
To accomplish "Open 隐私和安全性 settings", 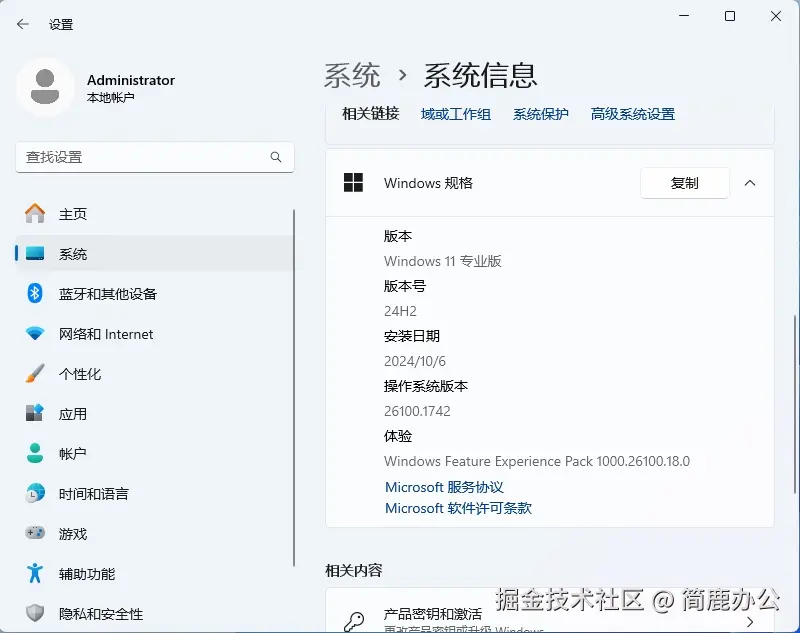I will tap(155, 613).
